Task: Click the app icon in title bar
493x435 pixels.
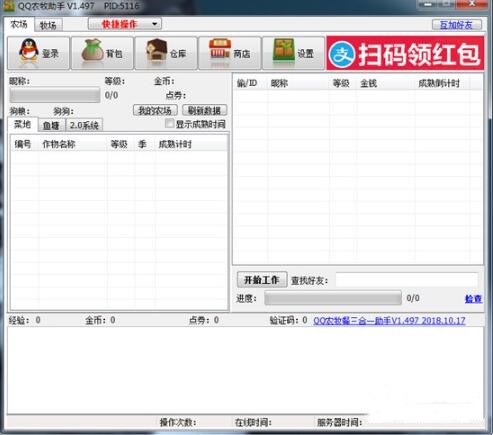Action: point(8,6)
